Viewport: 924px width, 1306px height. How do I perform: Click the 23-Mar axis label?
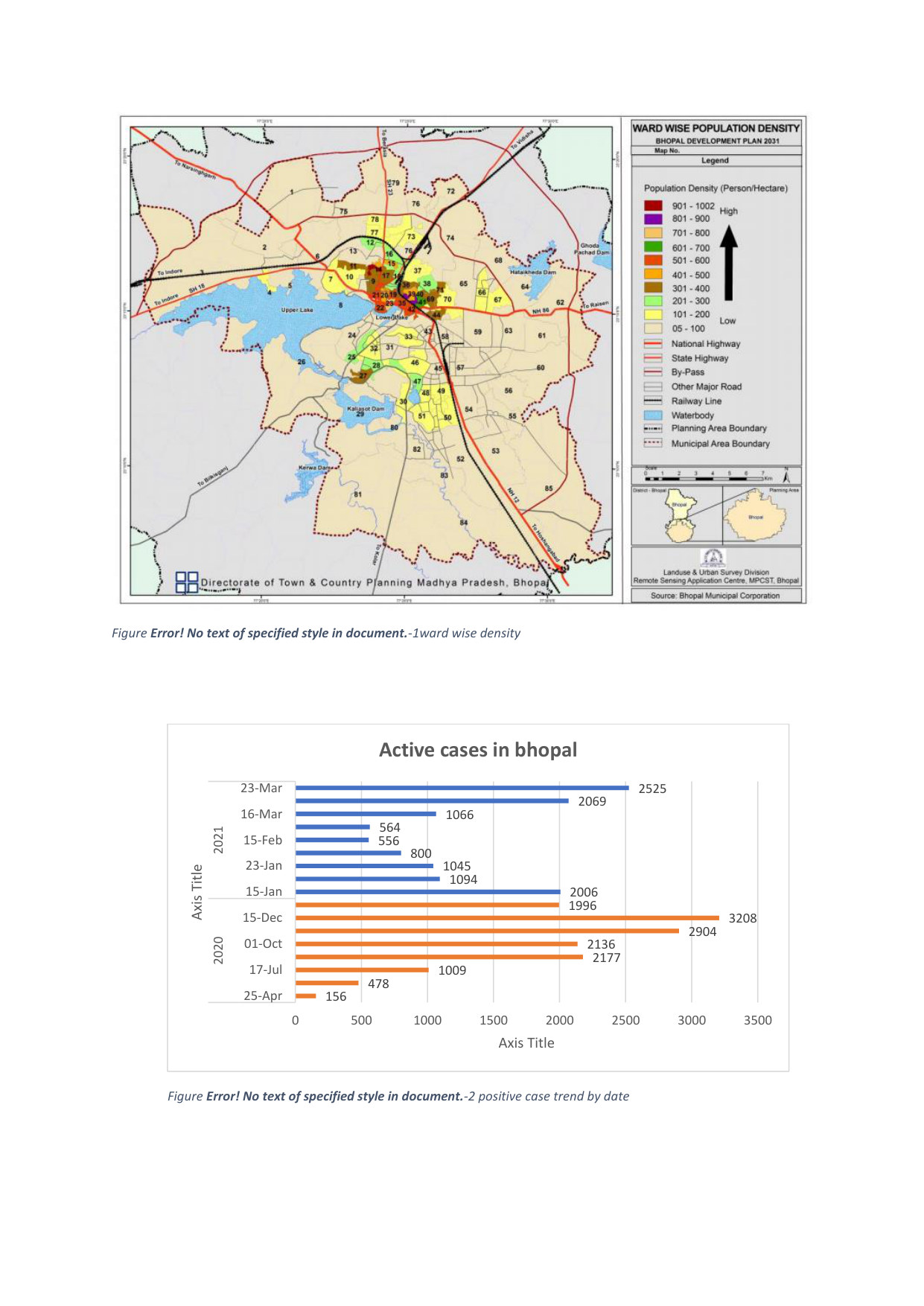click(x=261, y=788)
